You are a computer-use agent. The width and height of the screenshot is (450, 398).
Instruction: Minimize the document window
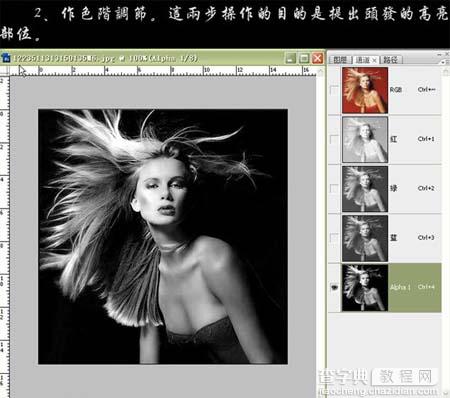[291, 59]
